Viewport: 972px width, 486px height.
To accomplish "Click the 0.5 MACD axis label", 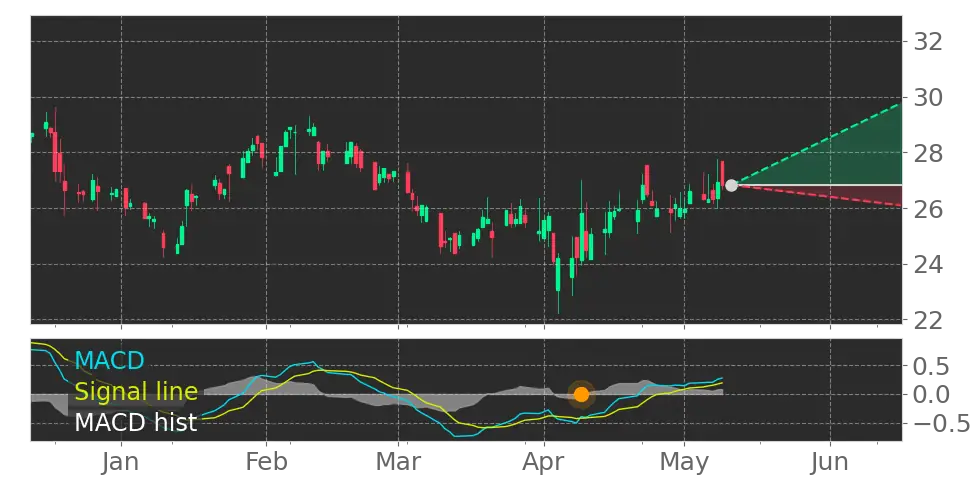I will (933, 366).
